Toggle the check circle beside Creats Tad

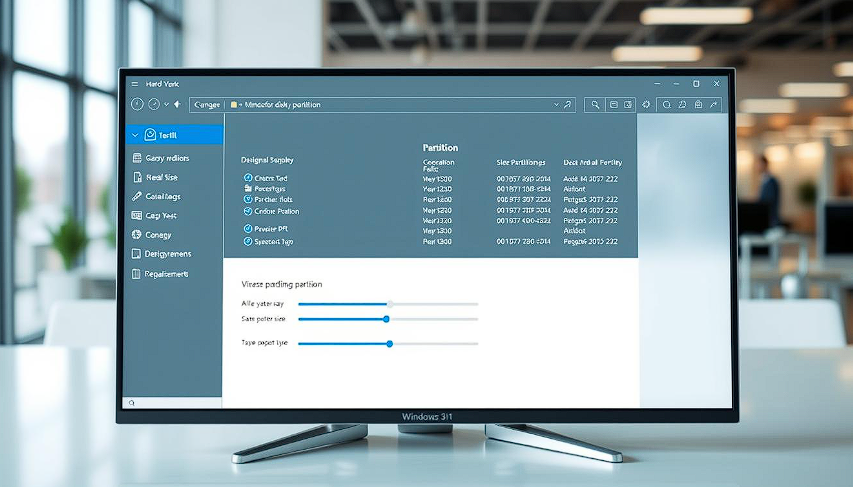click(248, 178)
